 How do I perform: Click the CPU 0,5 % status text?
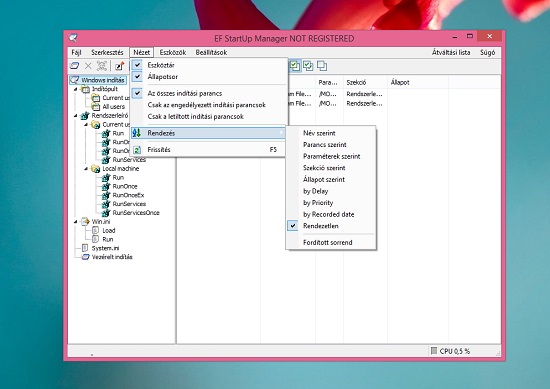point(455,351)
